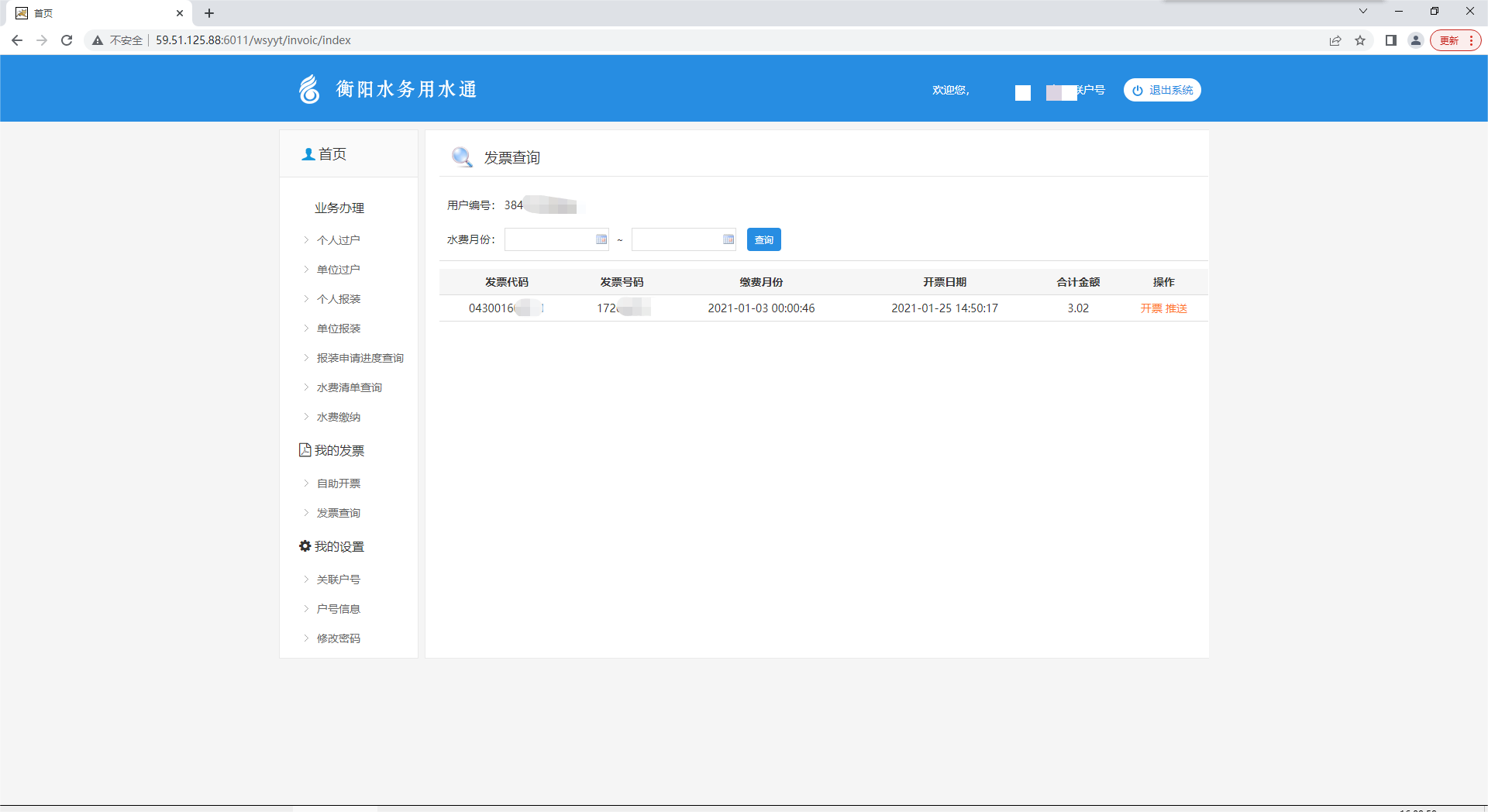Screen dimensions: 1488x812
Task: Click the 退出系统 logout button
Action: point(1162,90)
